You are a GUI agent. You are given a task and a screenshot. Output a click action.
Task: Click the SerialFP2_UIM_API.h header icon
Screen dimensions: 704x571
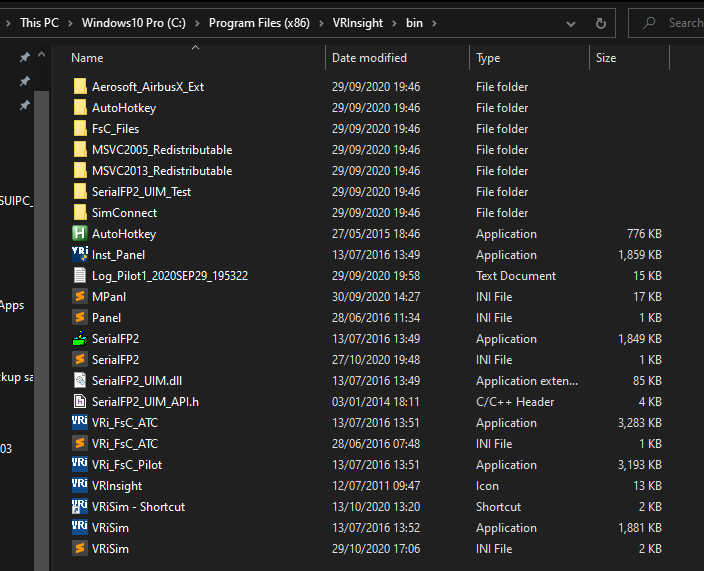point(80,401)
